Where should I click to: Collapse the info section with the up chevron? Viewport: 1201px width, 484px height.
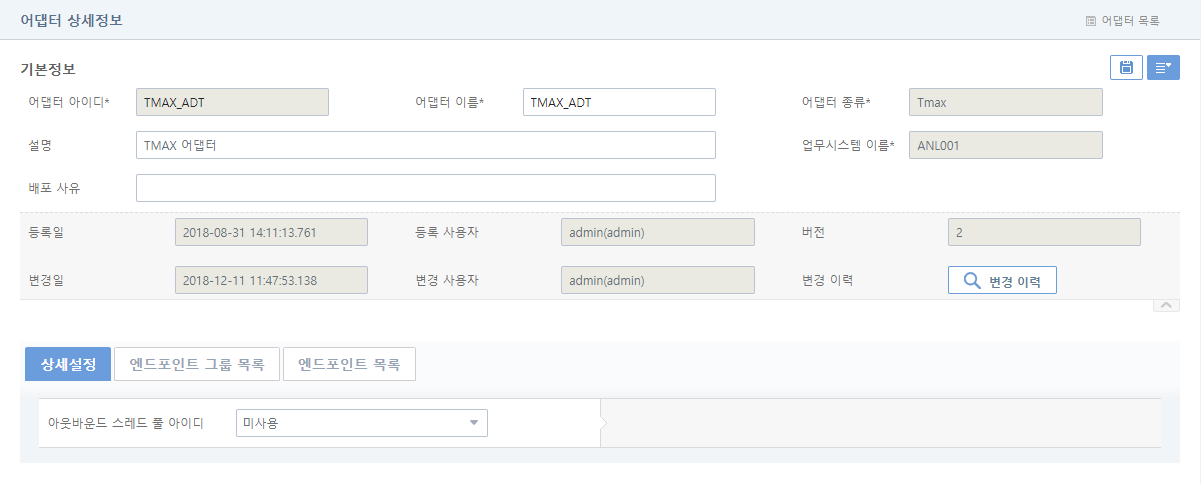(1166, 305)
